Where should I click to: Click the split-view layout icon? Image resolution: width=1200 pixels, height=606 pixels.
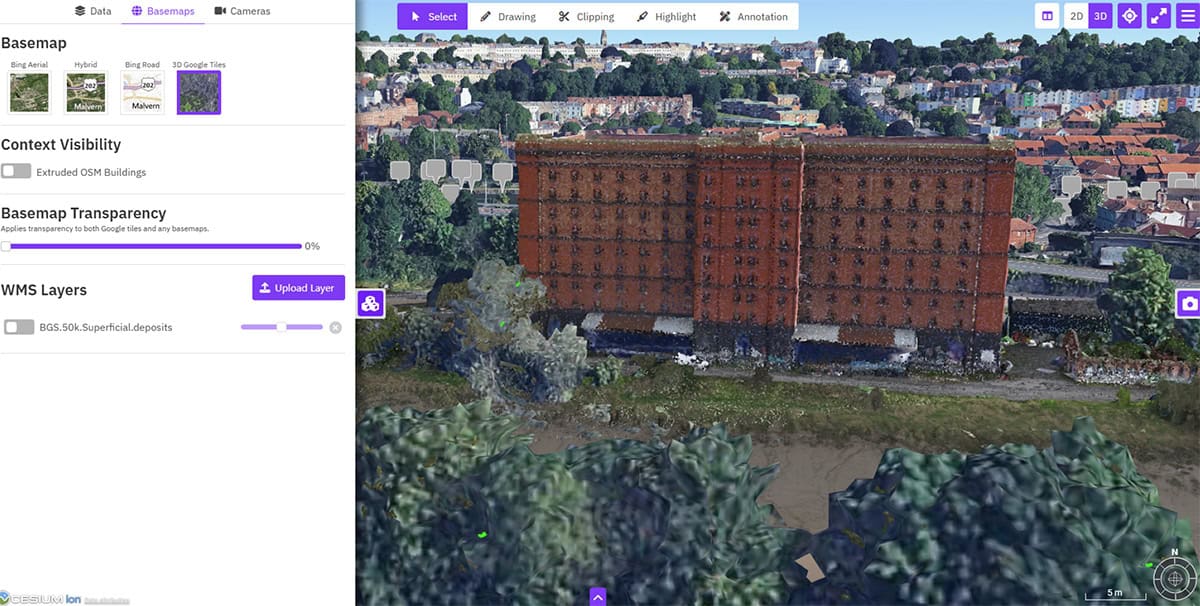pyautogui.click(x=1047, y=16)
